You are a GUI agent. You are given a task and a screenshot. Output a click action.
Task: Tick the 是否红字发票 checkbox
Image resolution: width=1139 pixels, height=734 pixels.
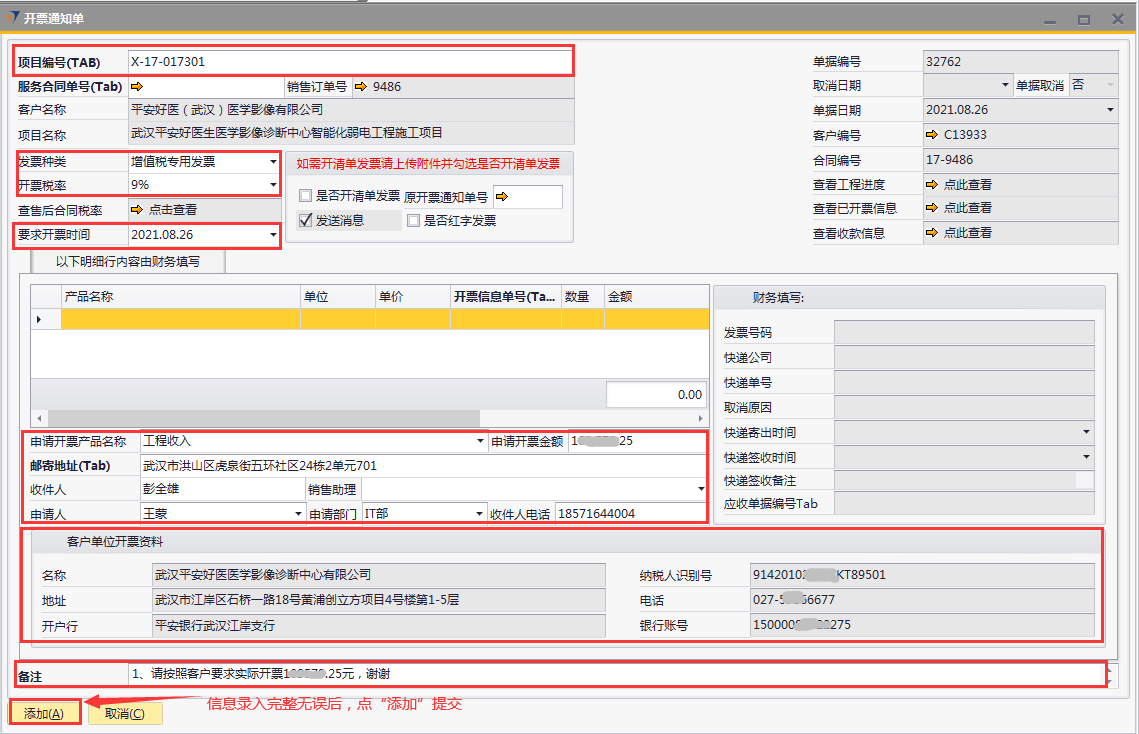click(x=413, y=221)
